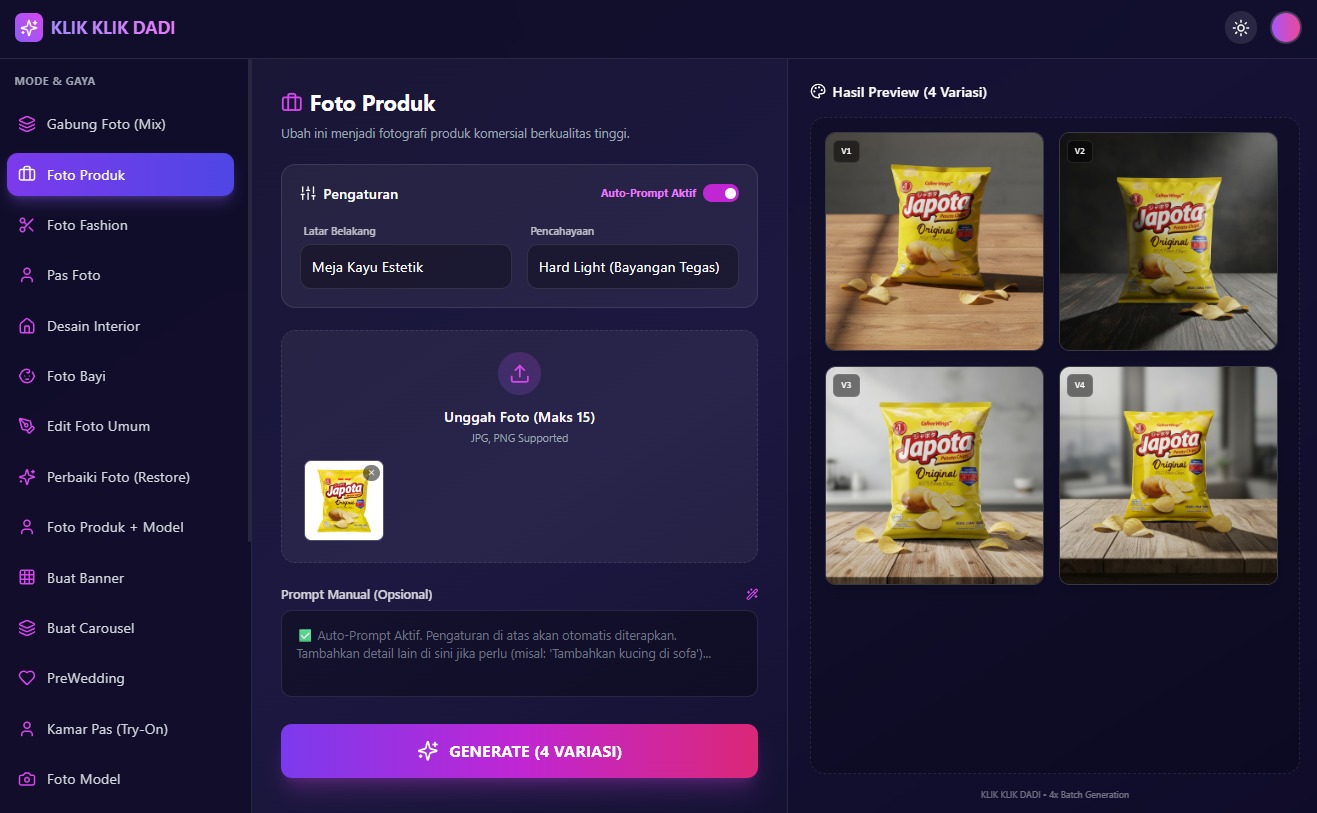The height and width of the screenshot is (813, 1317).
Task: Switch to Buat Banner mode
Action: (120, 578)
